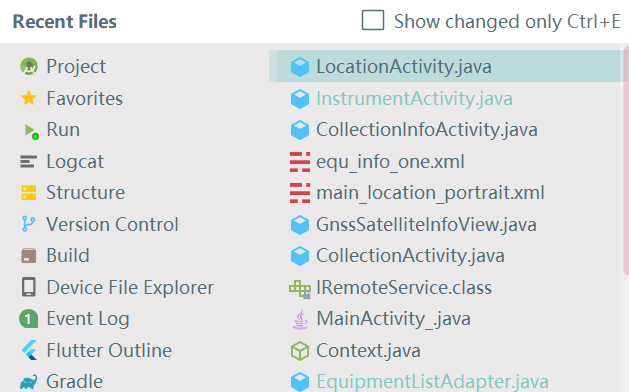The height and width of the screenshot is (392, 629).
Task: Open Context.java from recent files
Action: 368,351
